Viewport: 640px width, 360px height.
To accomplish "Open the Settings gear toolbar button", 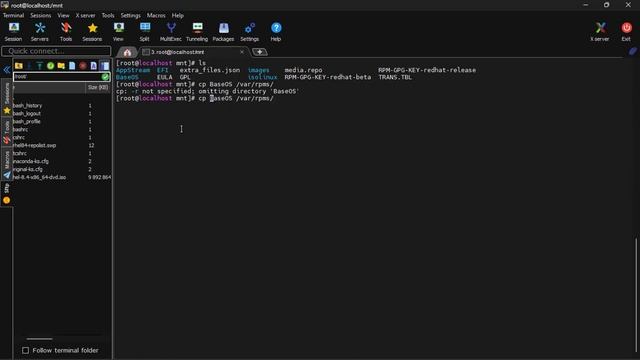I will (x=249, y=32).
